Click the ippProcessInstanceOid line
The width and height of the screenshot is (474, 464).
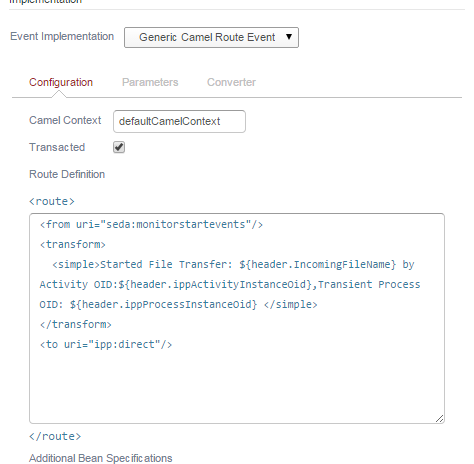coord(179,304)
